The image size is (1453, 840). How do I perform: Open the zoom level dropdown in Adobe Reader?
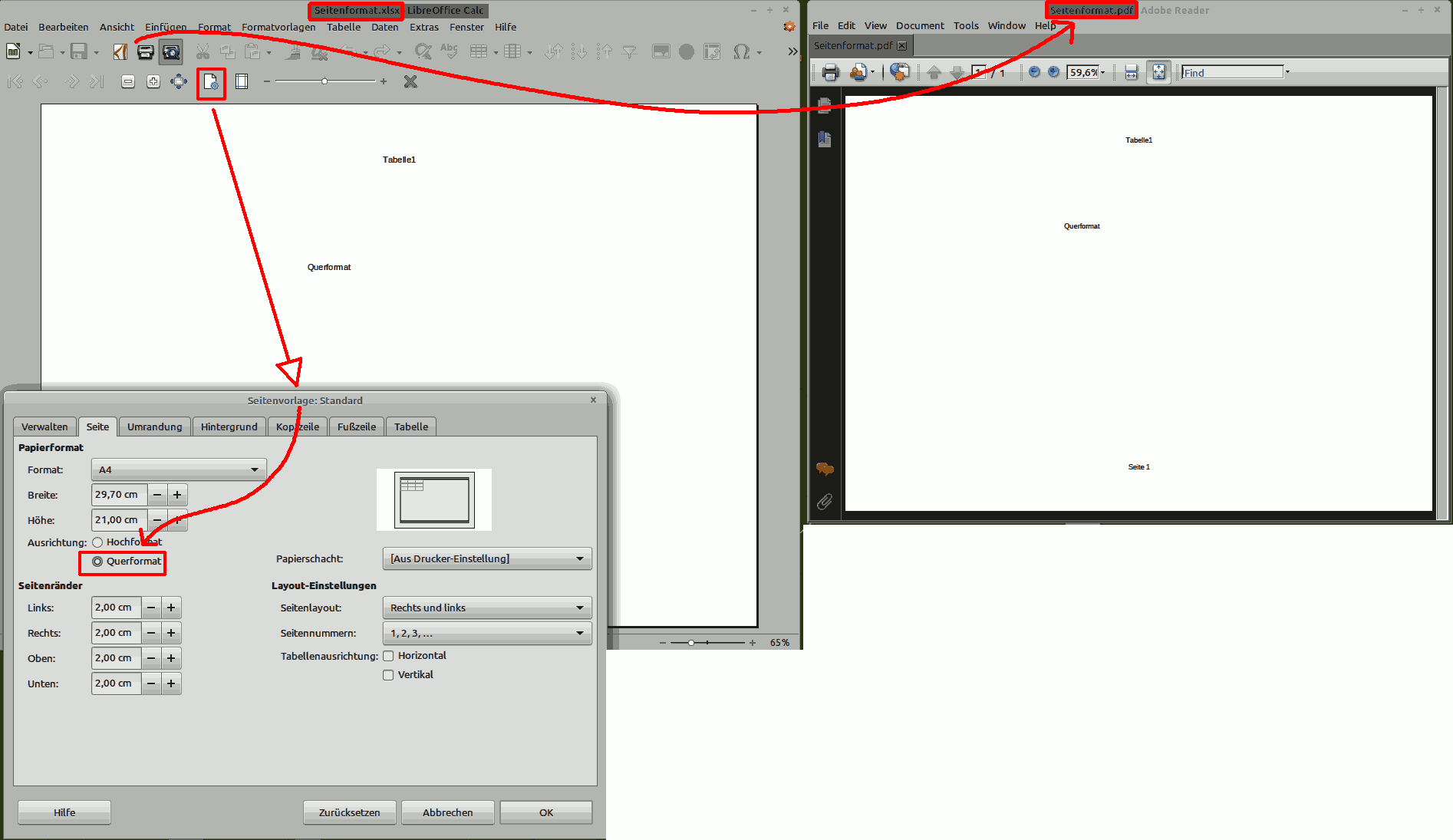1102,72
